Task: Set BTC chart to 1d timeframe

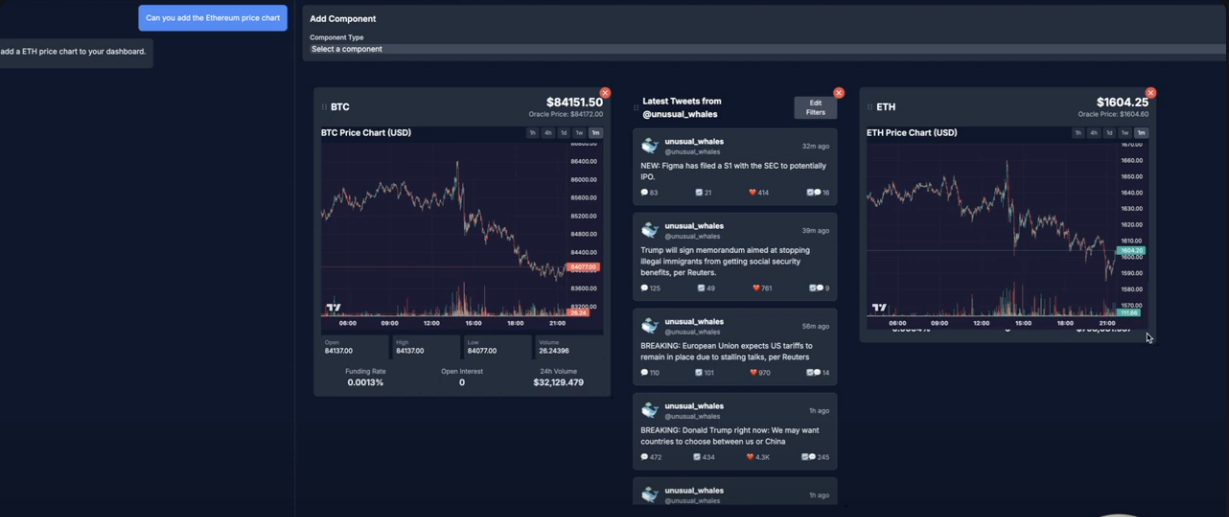Action: (x=564, y=133)
